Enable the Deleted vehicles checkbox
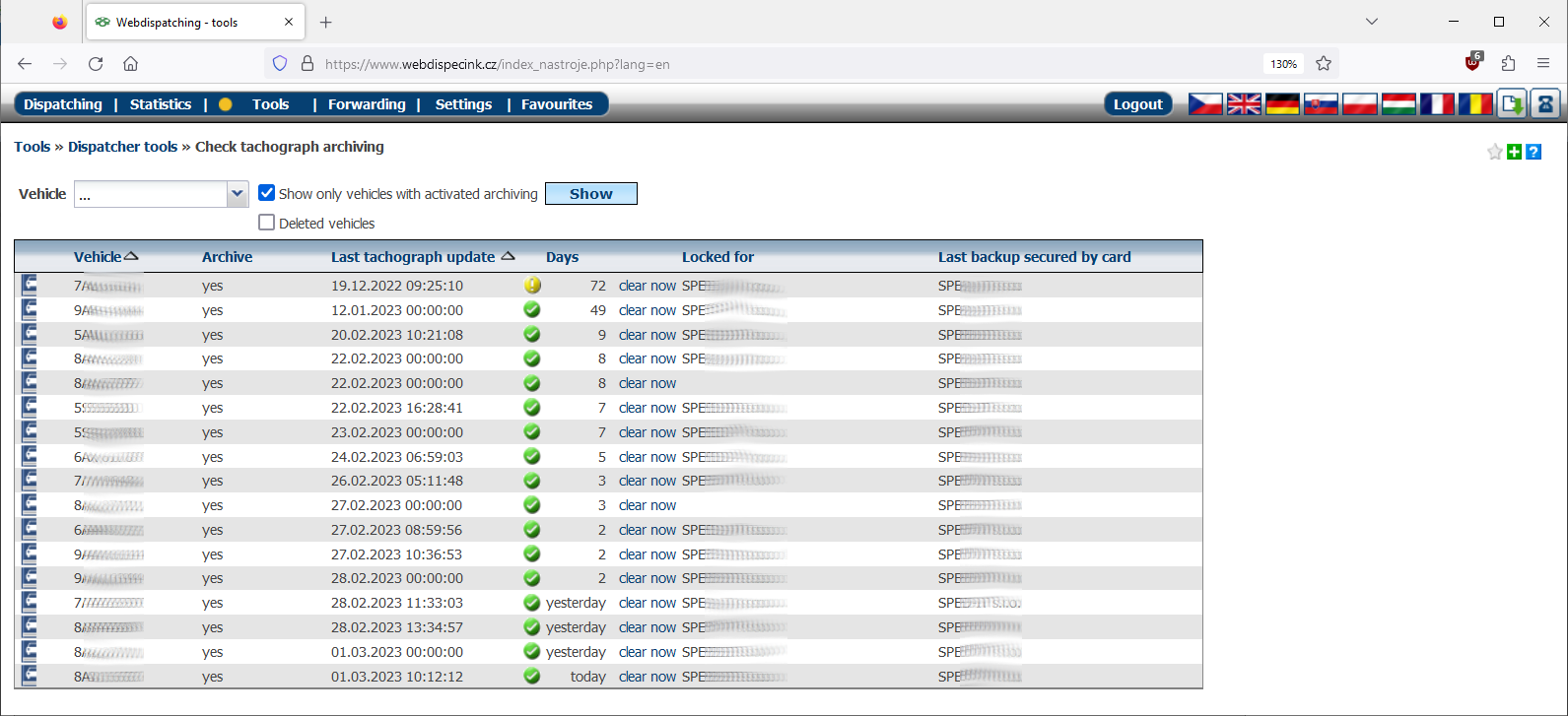The height and width of the screenshot is (716, 1568). click(x=266, y=223)
